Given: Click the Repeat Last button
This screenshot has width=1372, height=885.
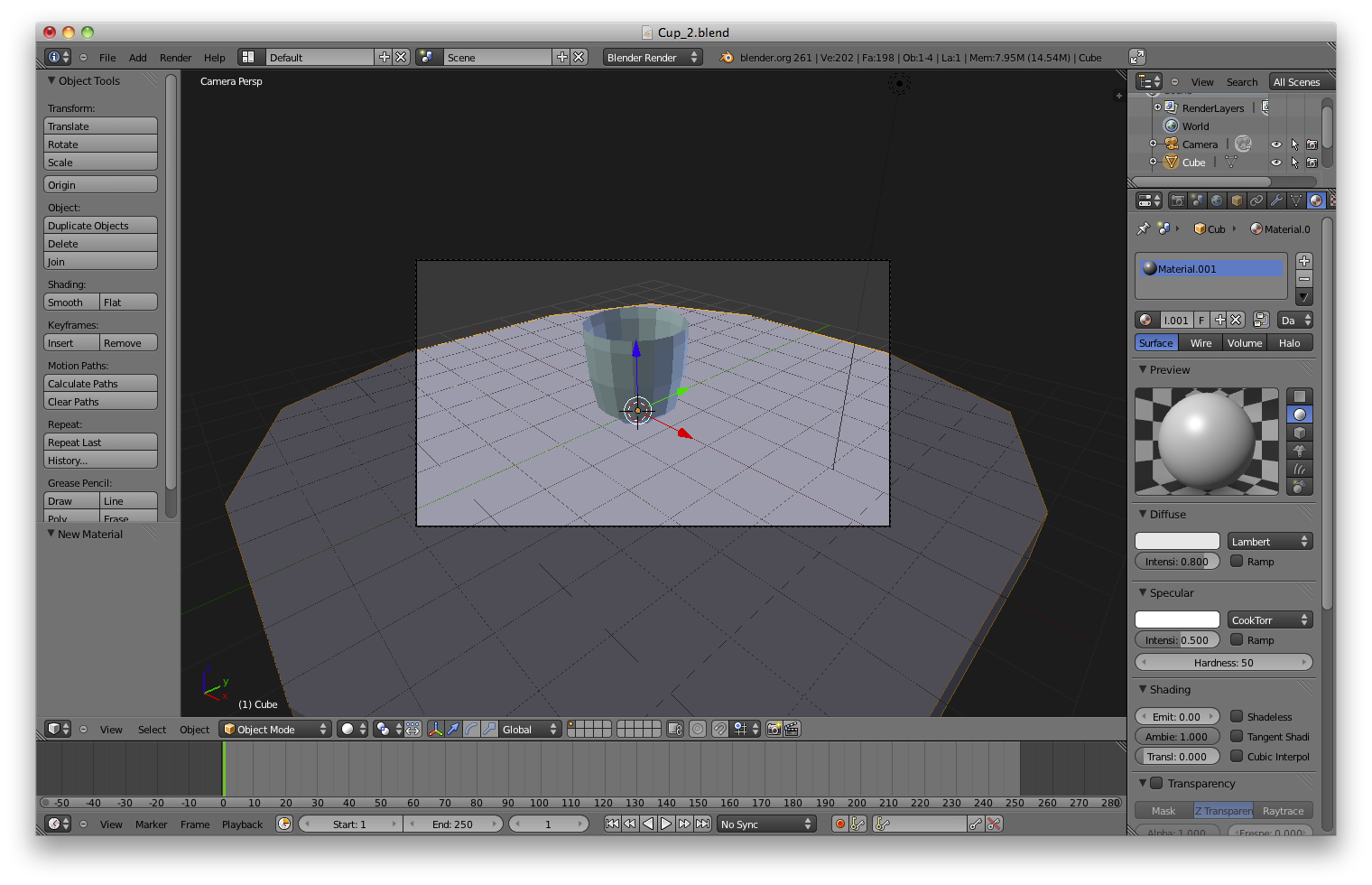Looking at the screenshot, I should pyautogui.click(x=100, y=442).
